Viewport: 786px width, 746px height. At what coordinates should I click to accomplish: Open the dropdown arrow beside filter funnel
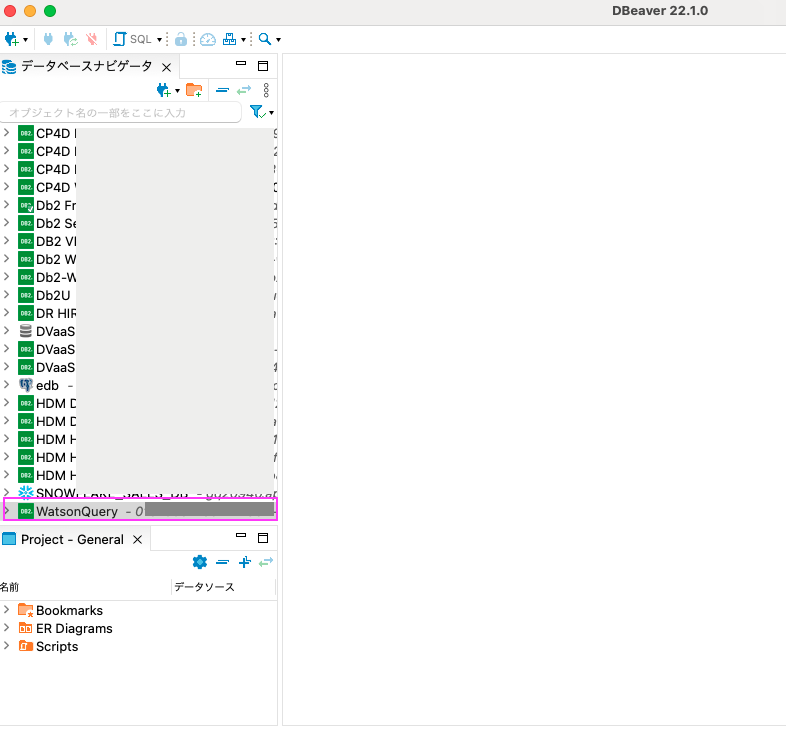(271, 113)
